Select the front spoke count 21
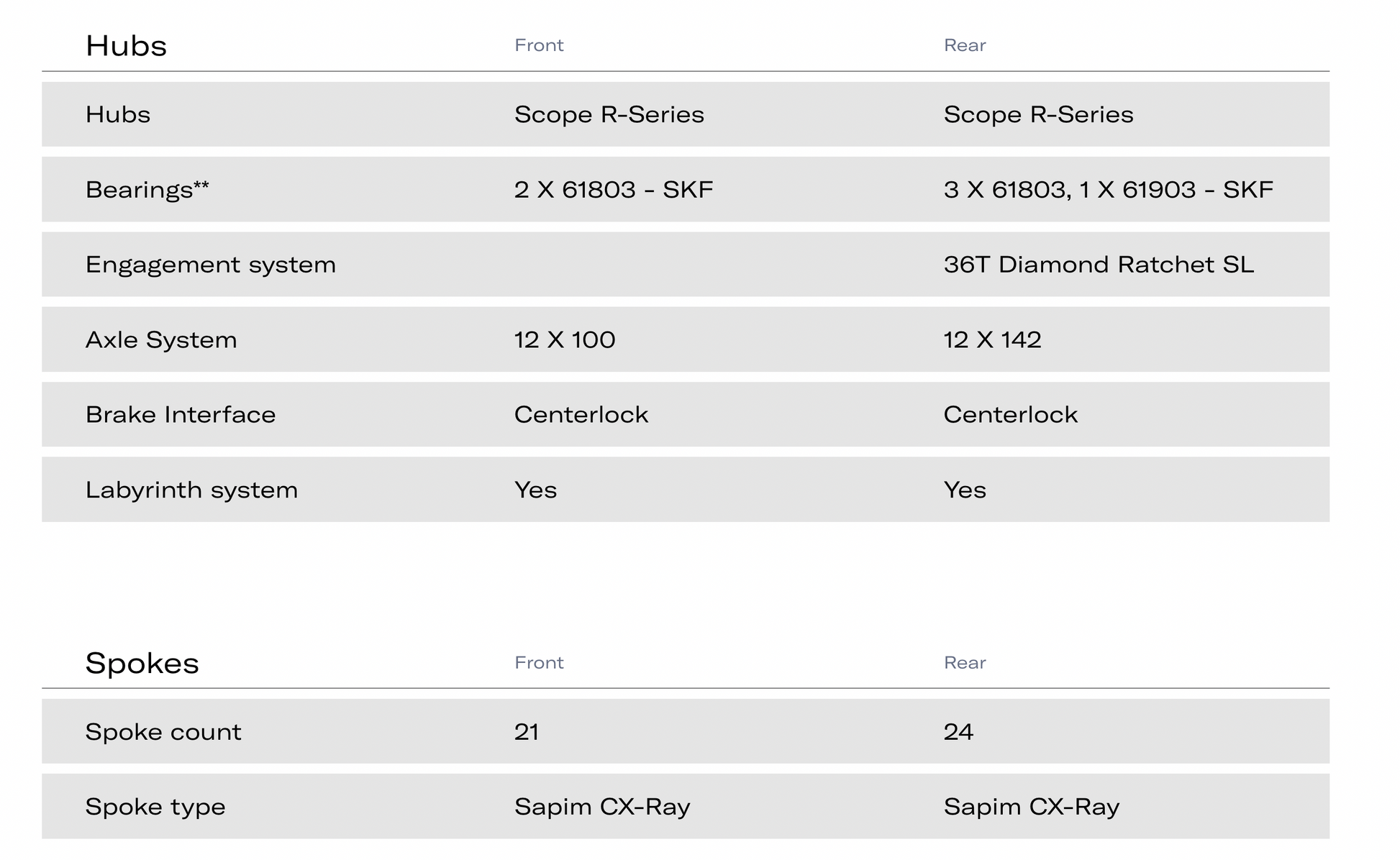The width and height of the screenshot is (1400, 860). tap(527, 732)
